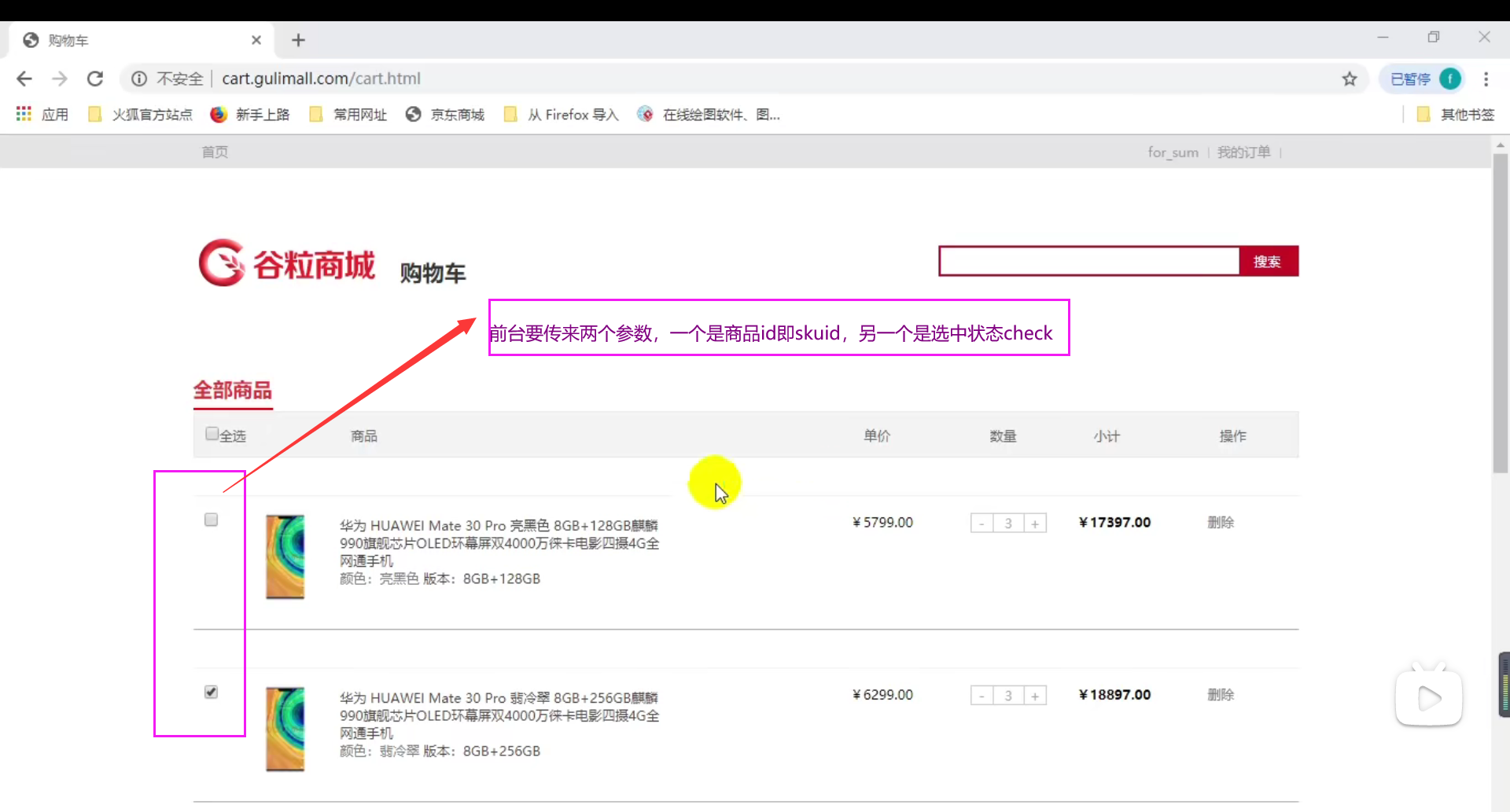Open 我的订单 from the top navigation
This screenshot has width=1510, height=812.
coord(1243,152)
